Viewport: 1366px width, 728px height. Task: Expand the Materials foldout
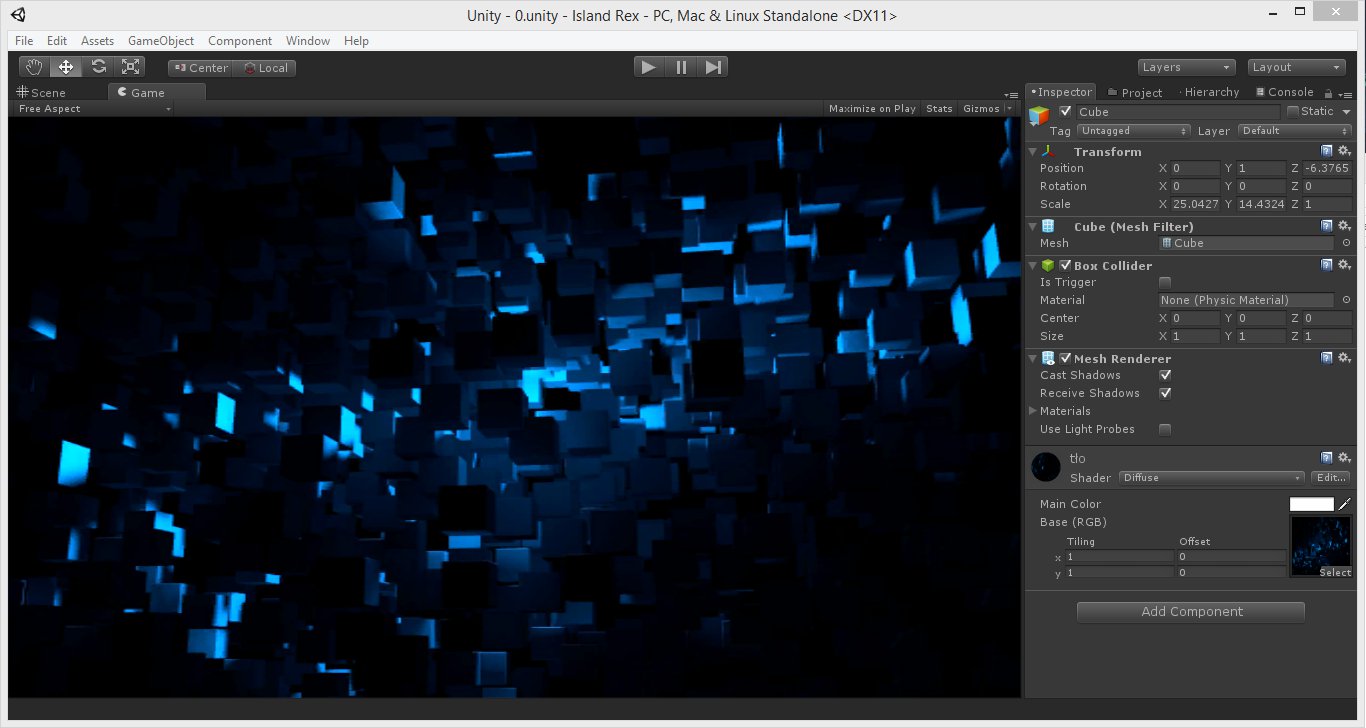tap(1033, 411)
